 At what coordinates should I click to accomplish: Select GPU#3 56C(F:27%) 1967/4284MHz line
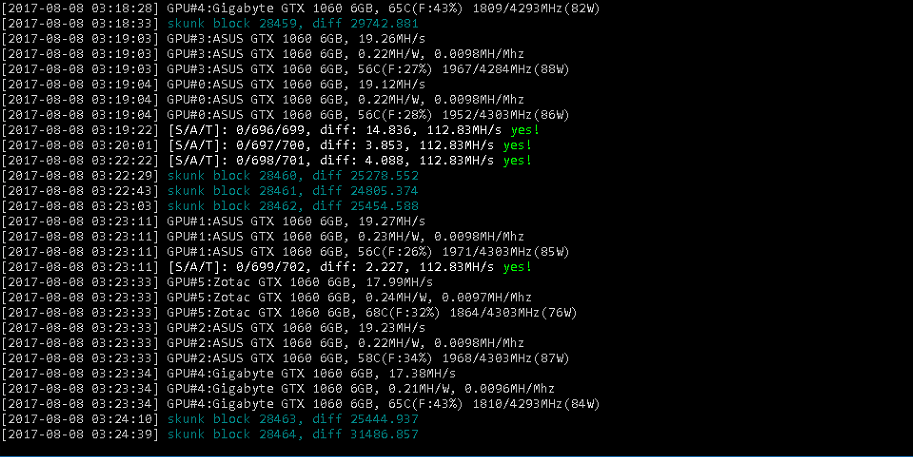point(286,69)
